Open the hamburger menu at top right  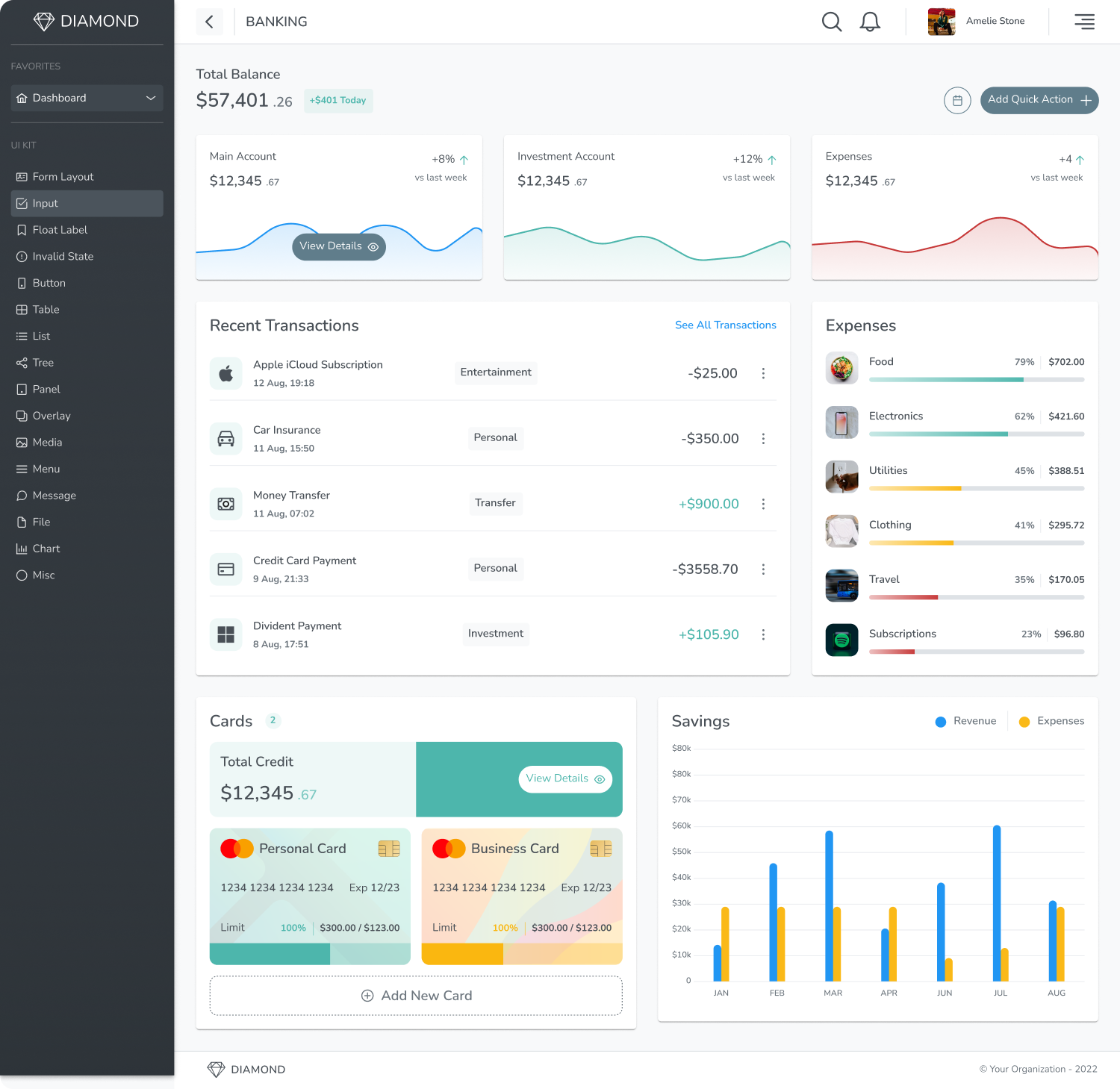(x=1084, y=22)
